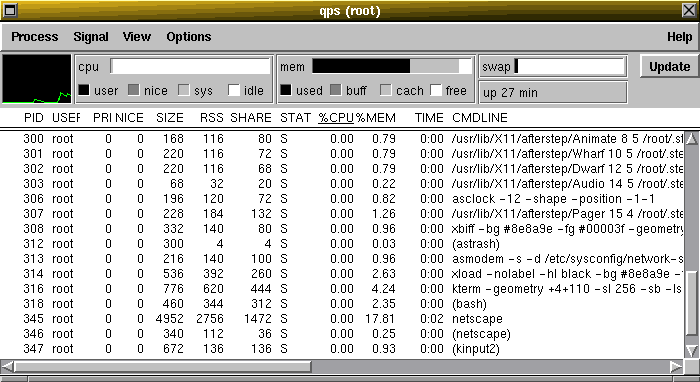Click the 2756 RSS value

click(x=210, y=319)
